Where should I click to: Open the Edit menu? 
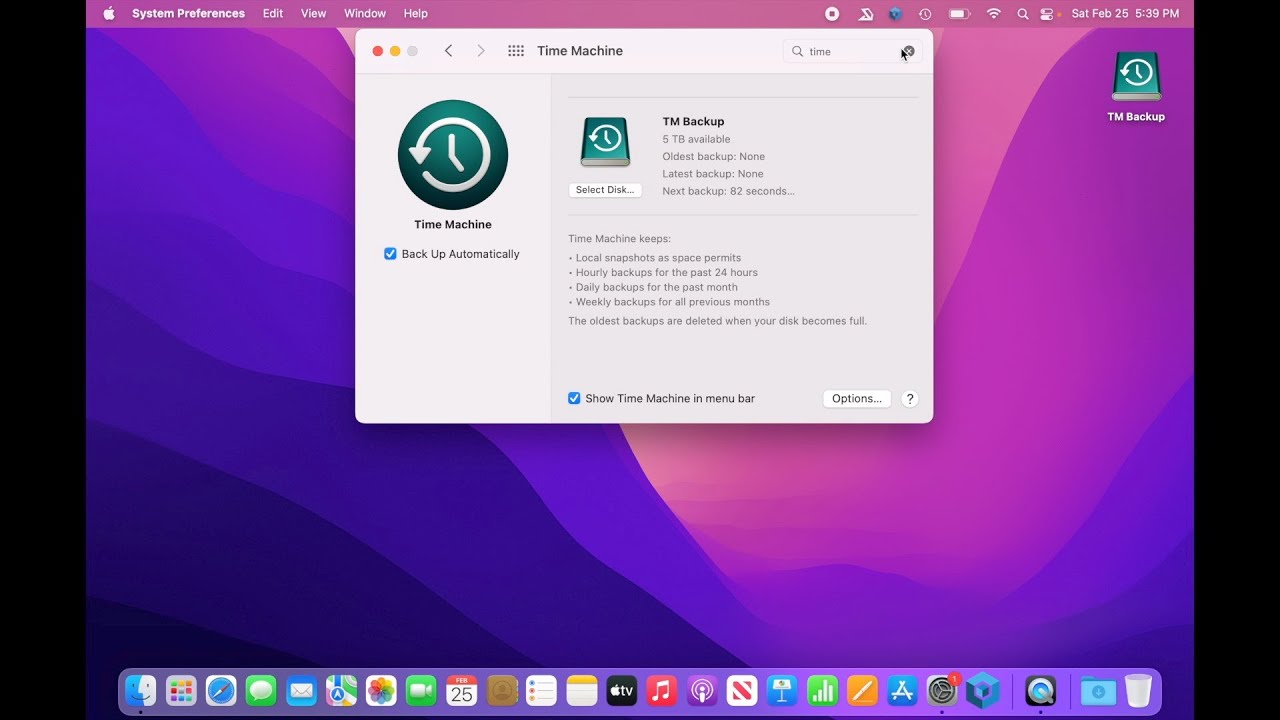click(x=273, y=13)
